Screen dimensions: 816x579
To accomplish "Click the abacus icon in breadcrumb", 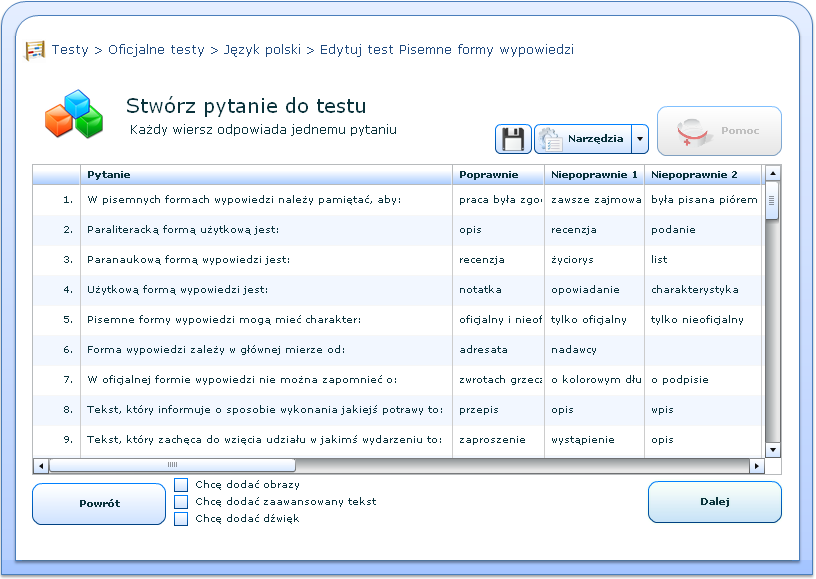I will [35, 50].
